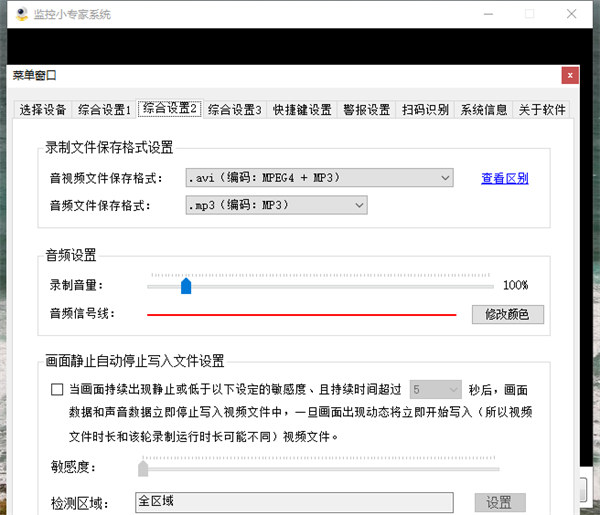Screen dimensions: 600x515
Task: Expand the 音频文件保存格式 .mp3 dropdown
Action: (277, 205)
